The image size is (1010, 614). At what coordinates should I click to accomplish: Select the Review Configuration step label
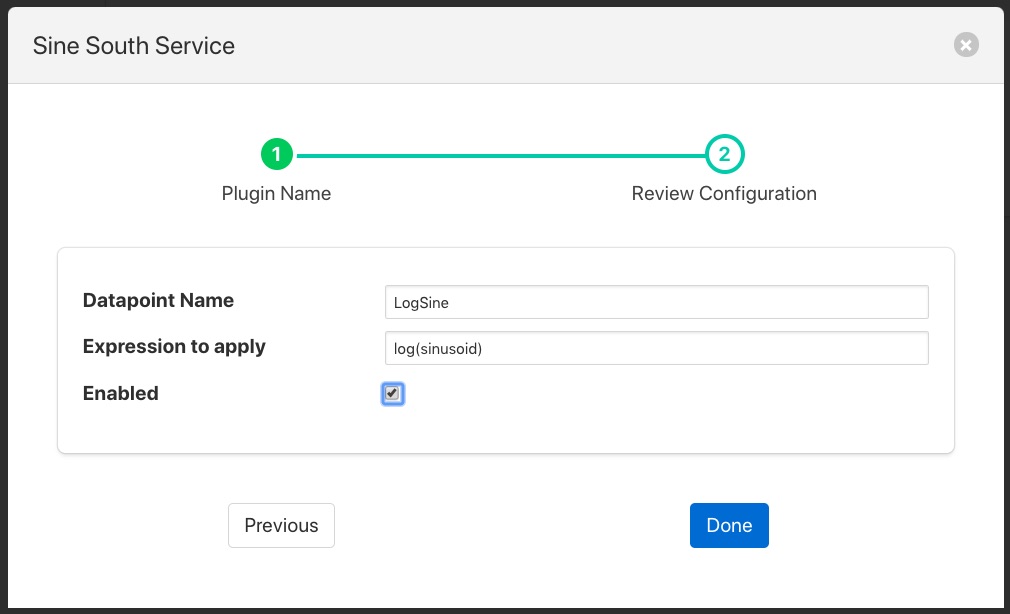point(724,193)
